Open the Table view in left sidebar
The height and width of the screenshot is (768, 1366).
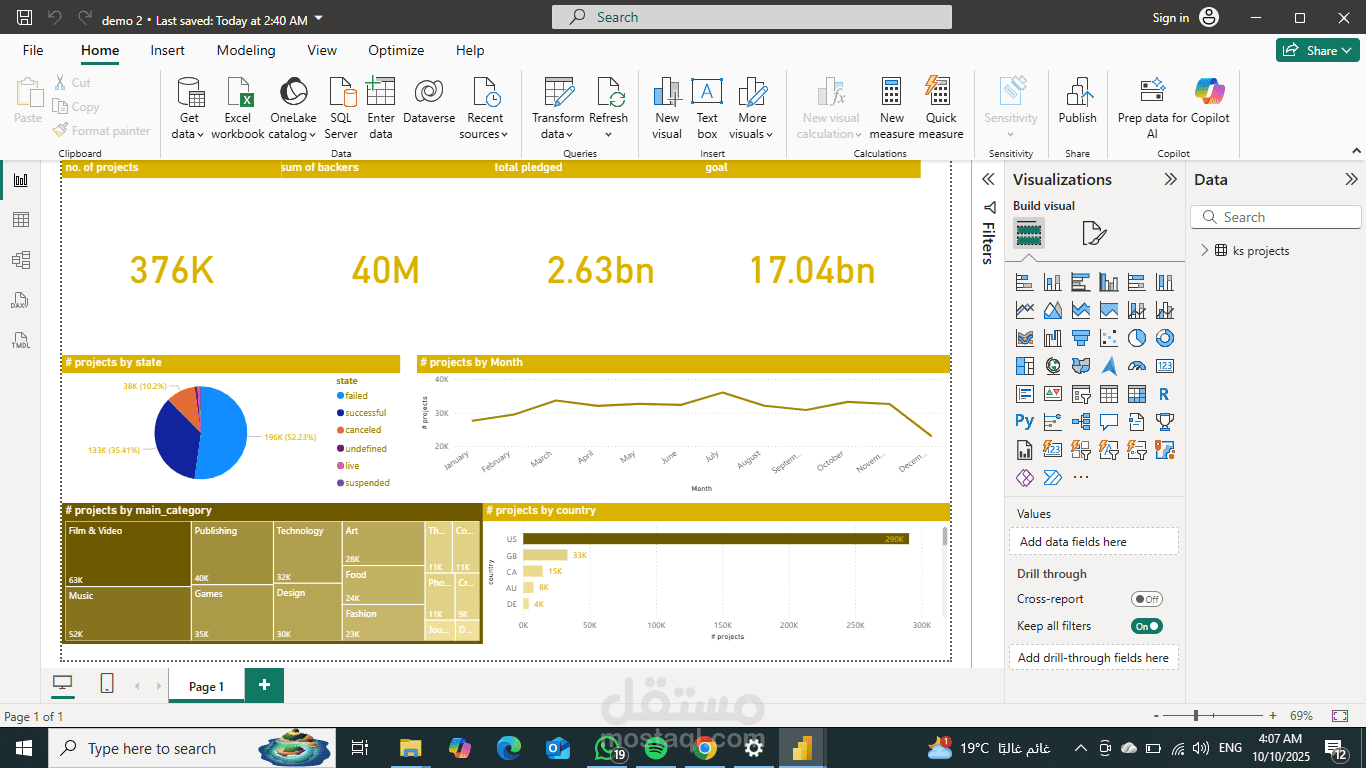[20, 220]
